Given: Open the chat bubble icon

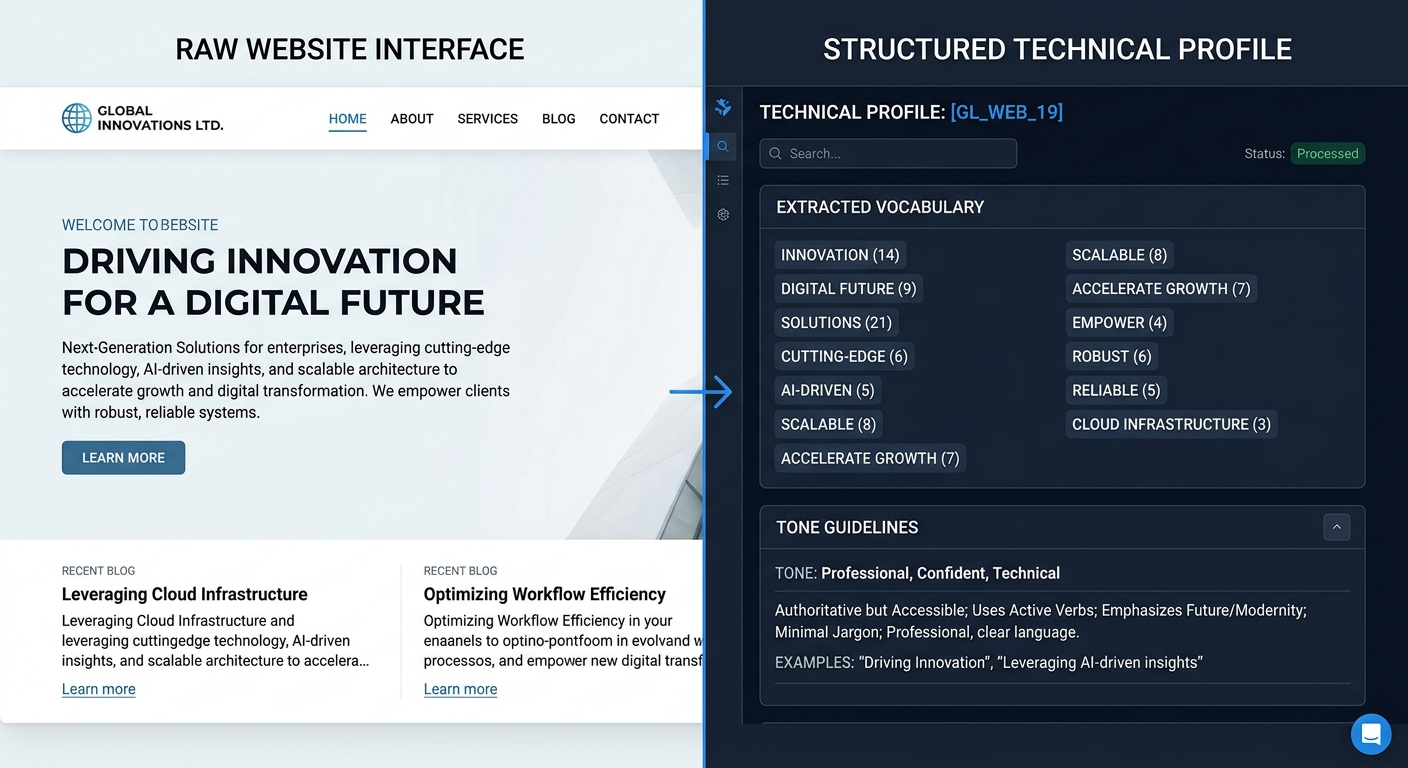Looking at the screenshot, I should [1371, 734].
